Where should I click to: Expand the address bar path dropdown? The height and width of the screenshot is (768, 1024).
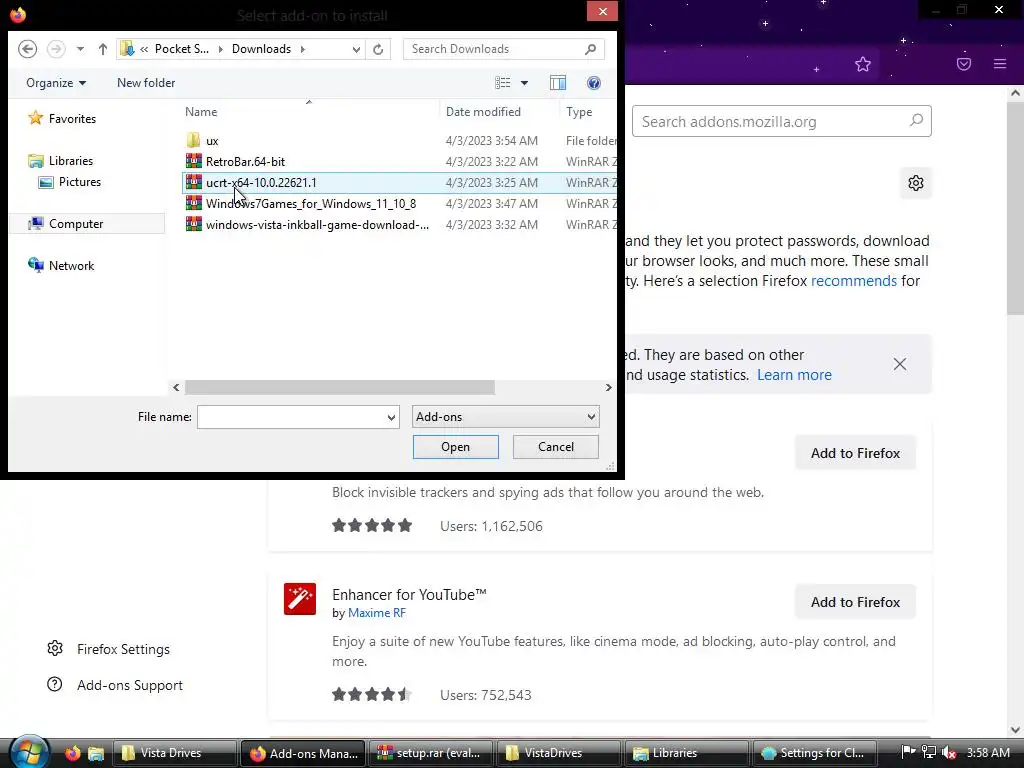[x=356, y=49]
